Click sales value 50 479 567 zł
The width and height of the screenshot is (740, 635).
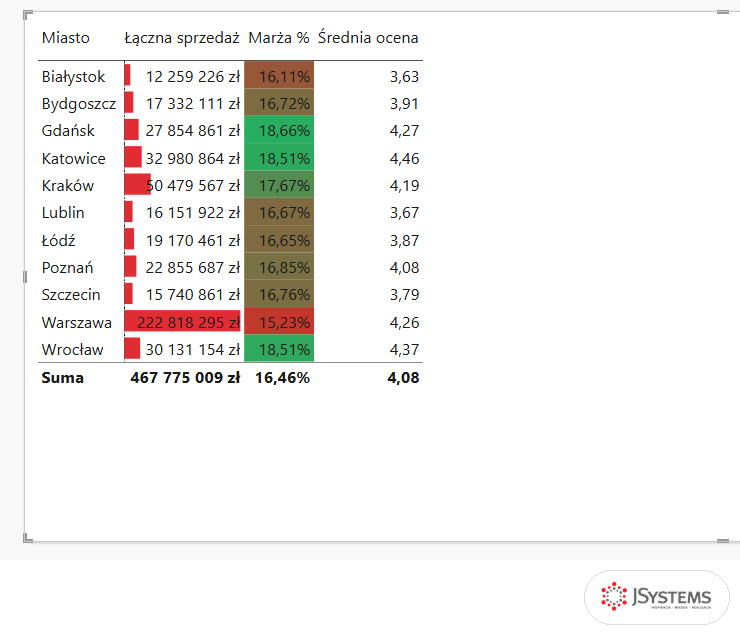click(x=193, y=185)
